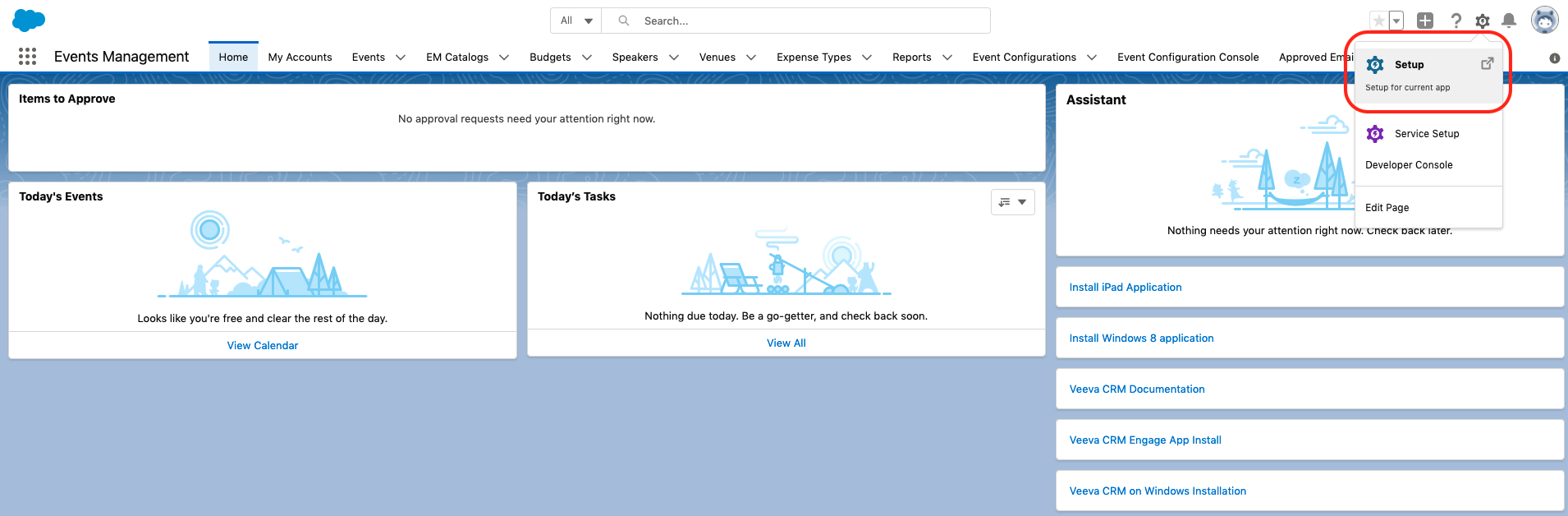Click the Salesforce cloud logo
This screenshot has height=516, width=1568.
(x=29, y=21)
